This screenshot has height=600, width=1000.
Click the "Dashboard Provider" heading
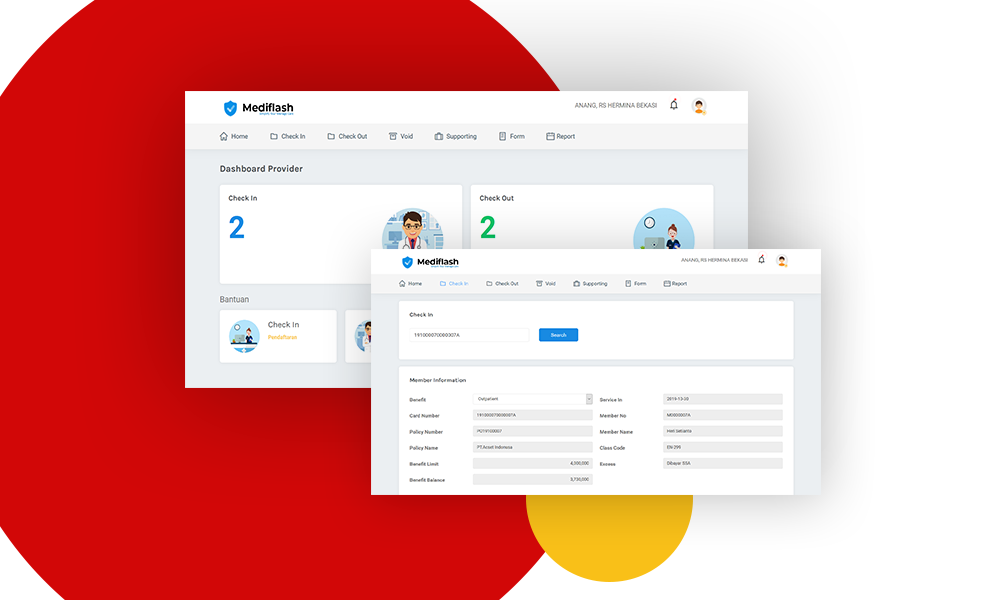pos(261,169)
